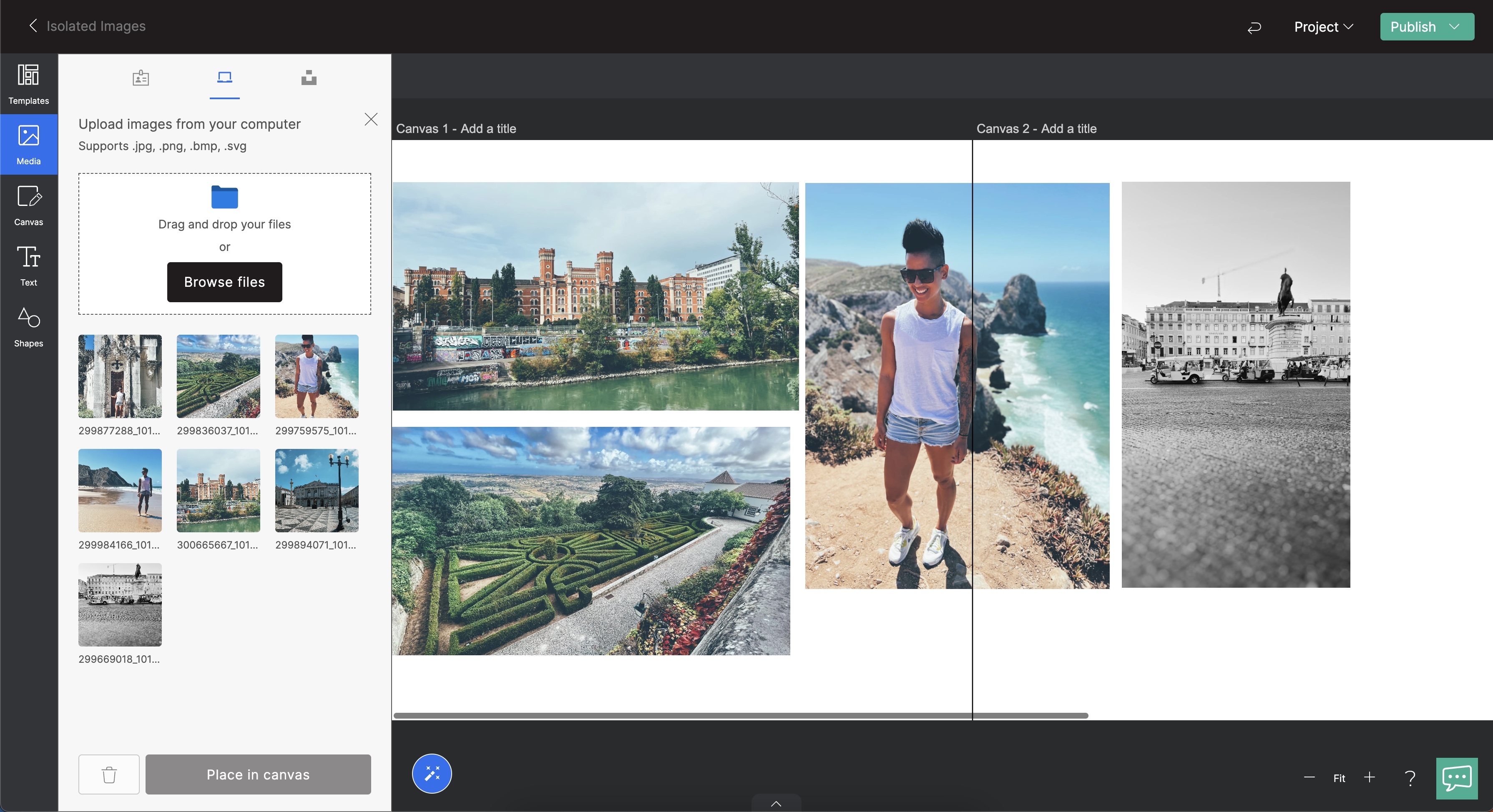The height and width of the screenshot is (812, 1493).
Task: Open the Text tool panel
Action: click(x=28, y=266)
